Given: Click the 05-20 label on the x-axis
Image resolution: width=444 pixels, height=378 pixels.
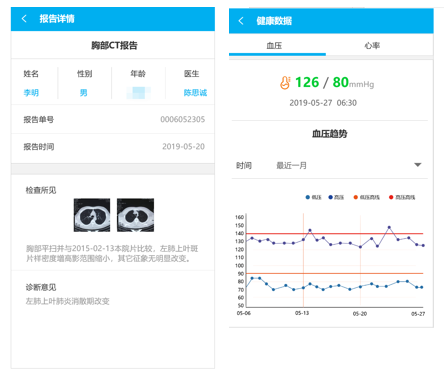Looking at the screenshot, I should point(360,314).
